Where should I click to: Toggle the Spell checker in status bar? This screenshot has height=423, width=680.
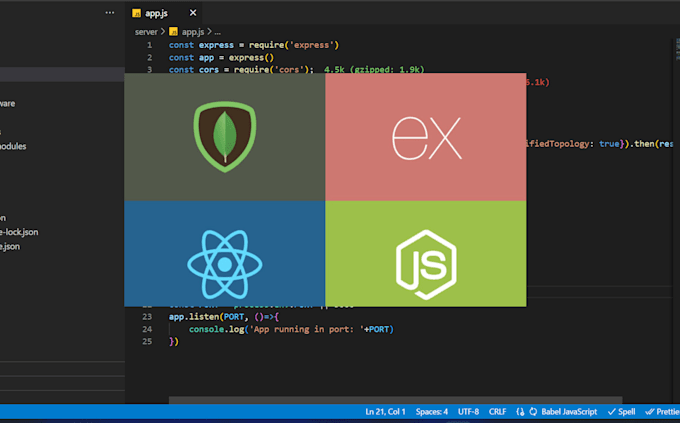pyautogui.click(x=622, y=411)
